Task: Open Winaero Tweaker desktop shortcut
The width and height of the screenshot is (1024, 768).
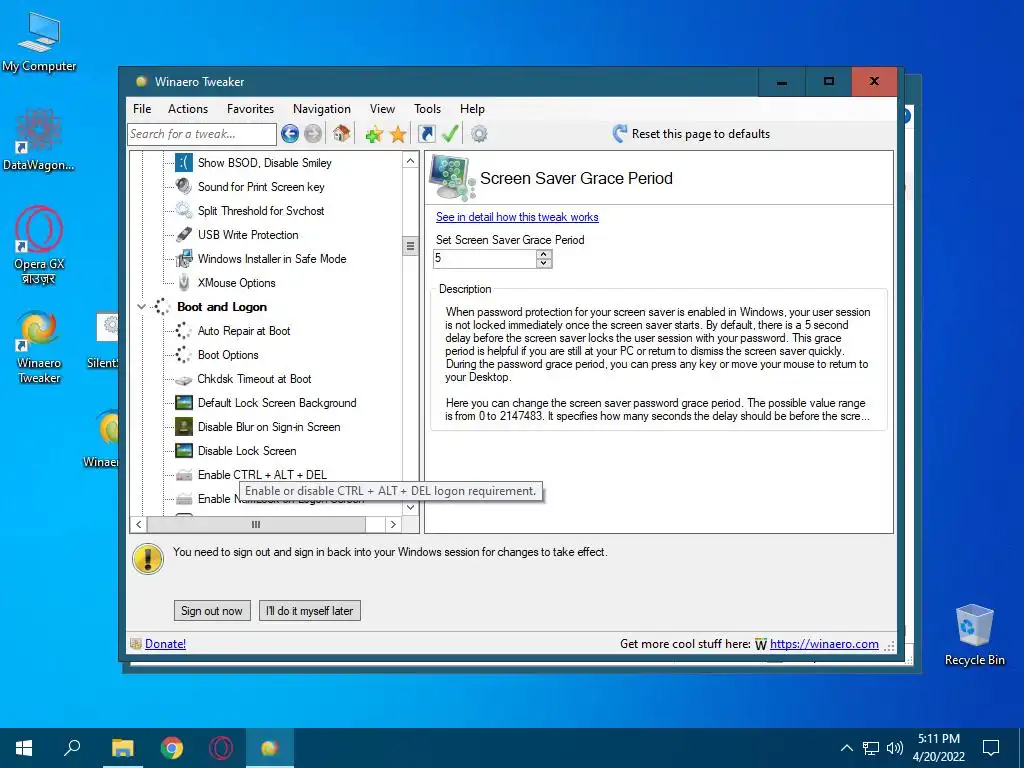Action: (x=39, y=347)
